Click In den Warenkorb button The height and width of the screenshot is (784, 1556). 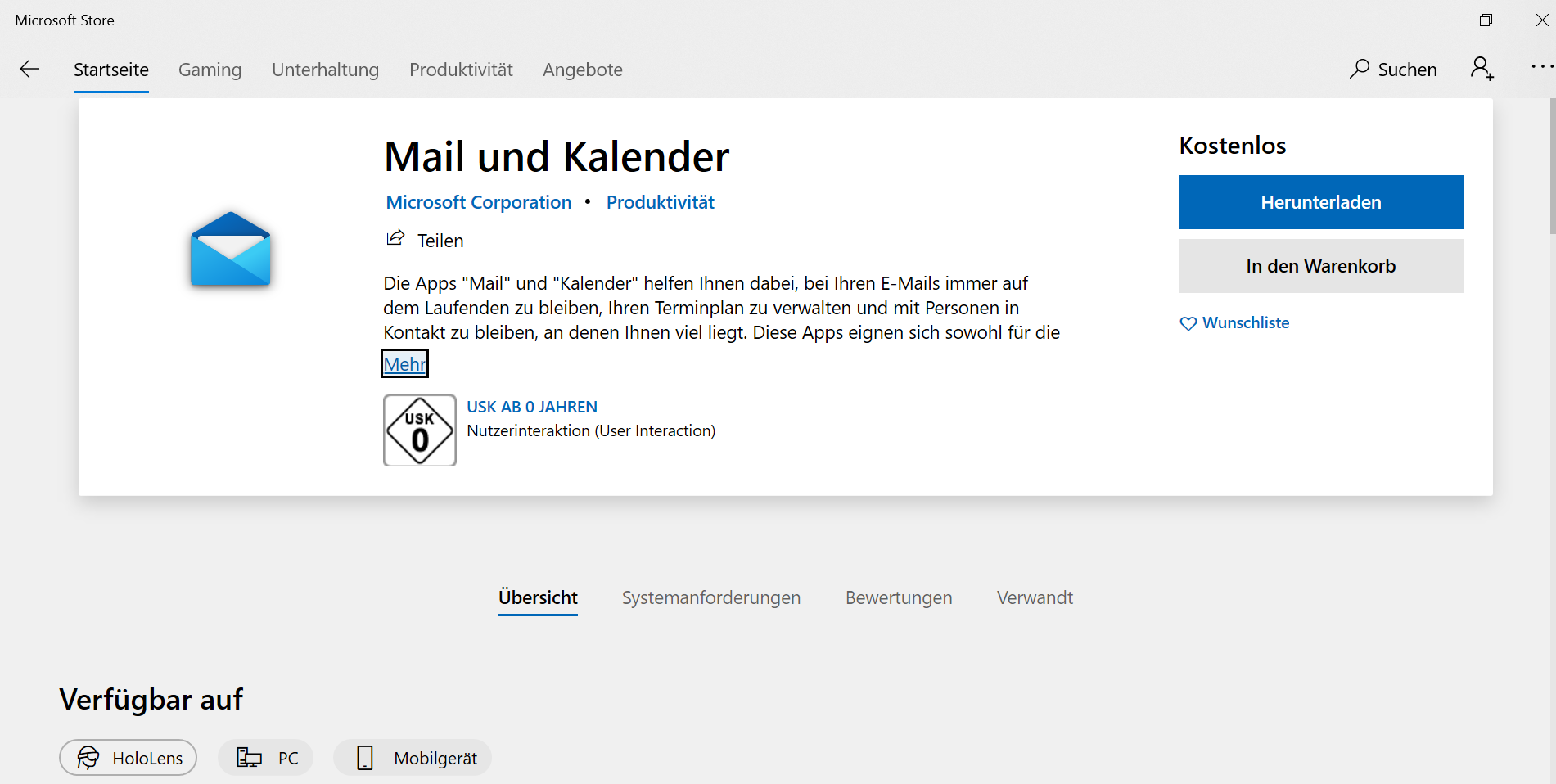point(1321,266)
